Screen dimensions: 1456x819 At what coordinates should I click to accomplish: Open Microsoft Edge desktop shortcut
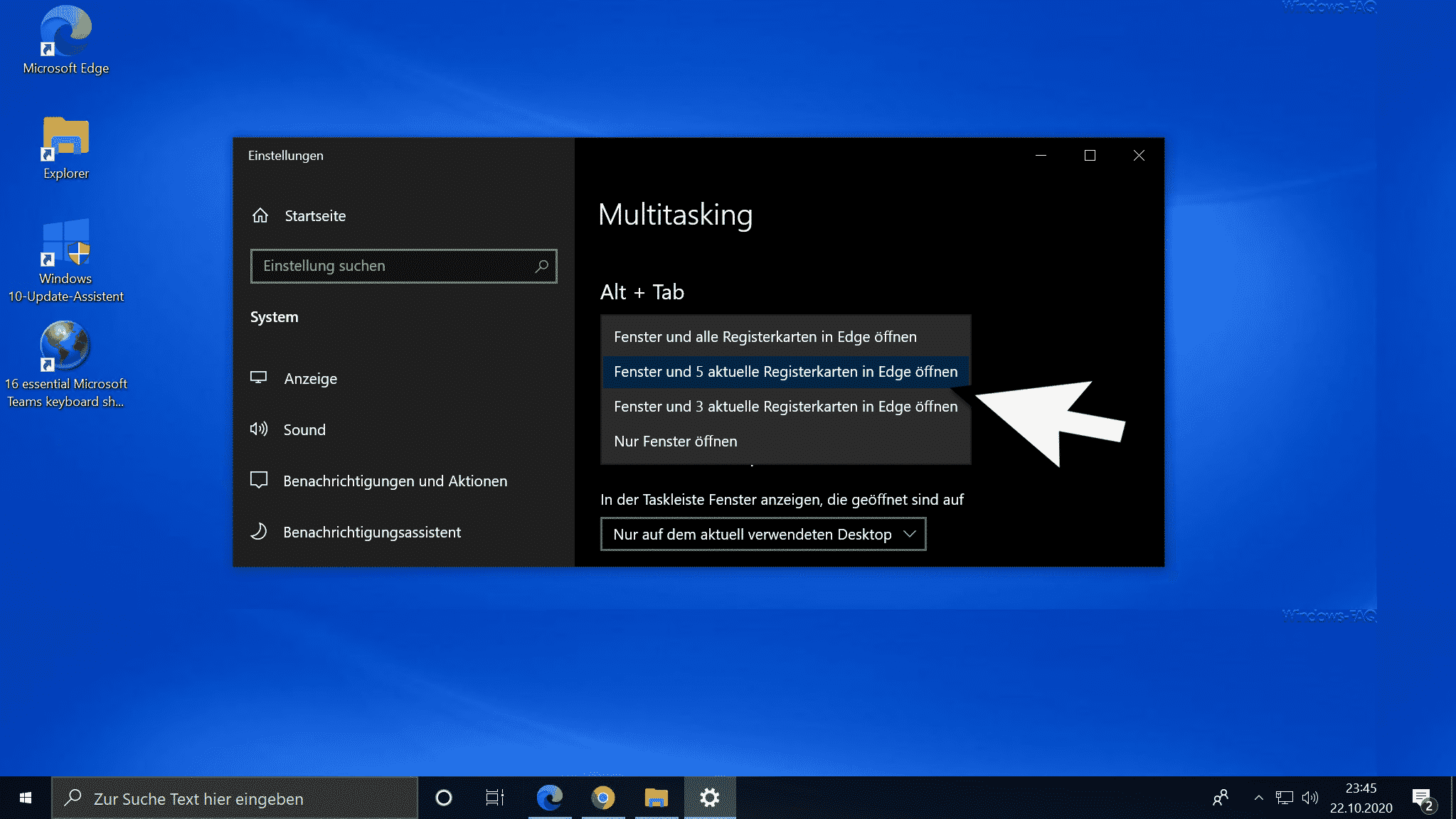65,41
